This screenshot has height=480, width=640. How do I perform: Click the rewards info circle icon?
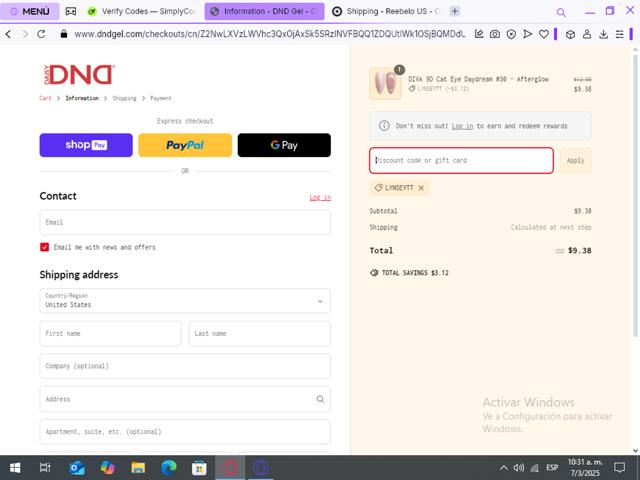384,126
